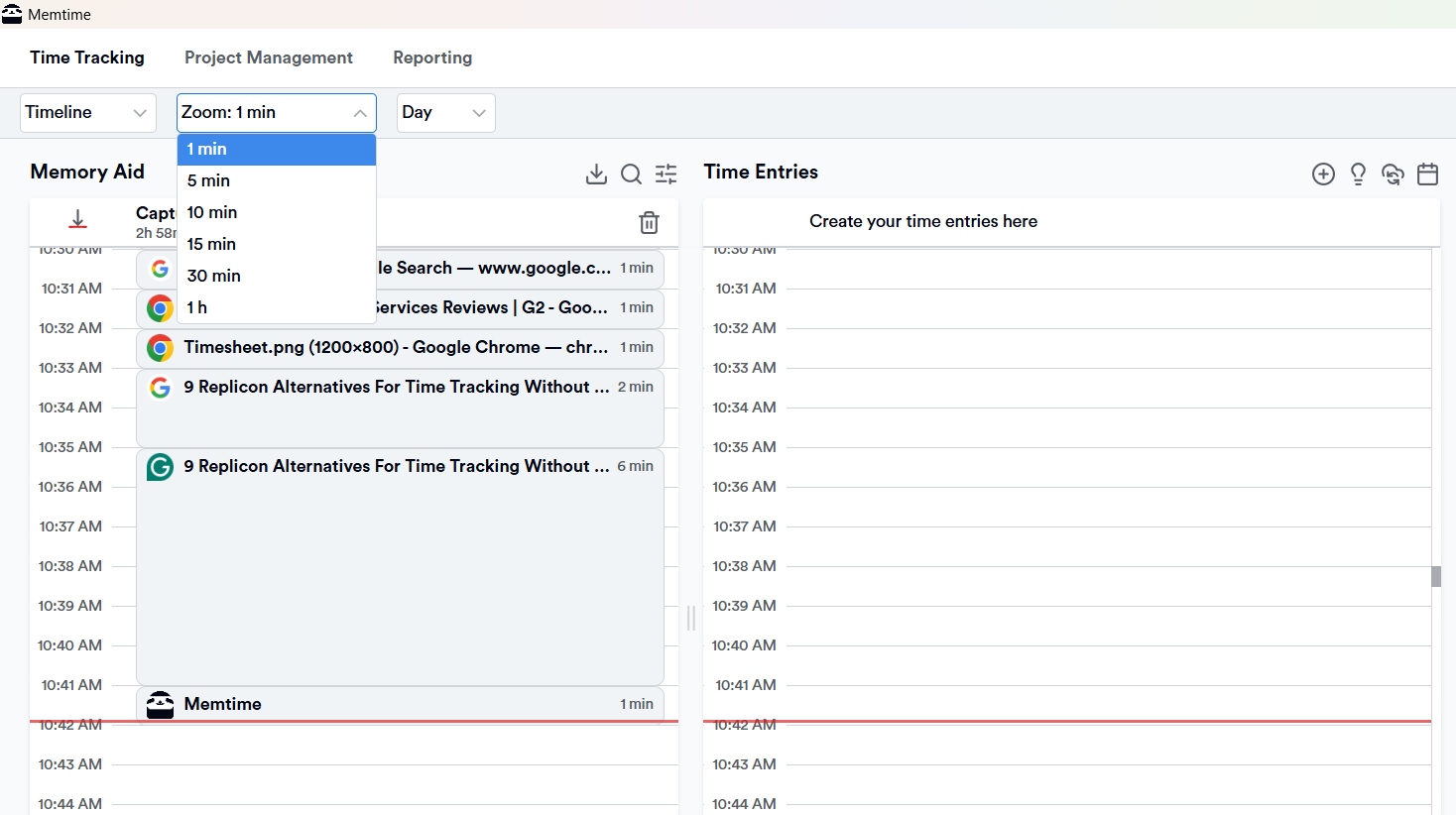Switch to Project Management tab
The image size is (1456, 815).
(269, 58)
